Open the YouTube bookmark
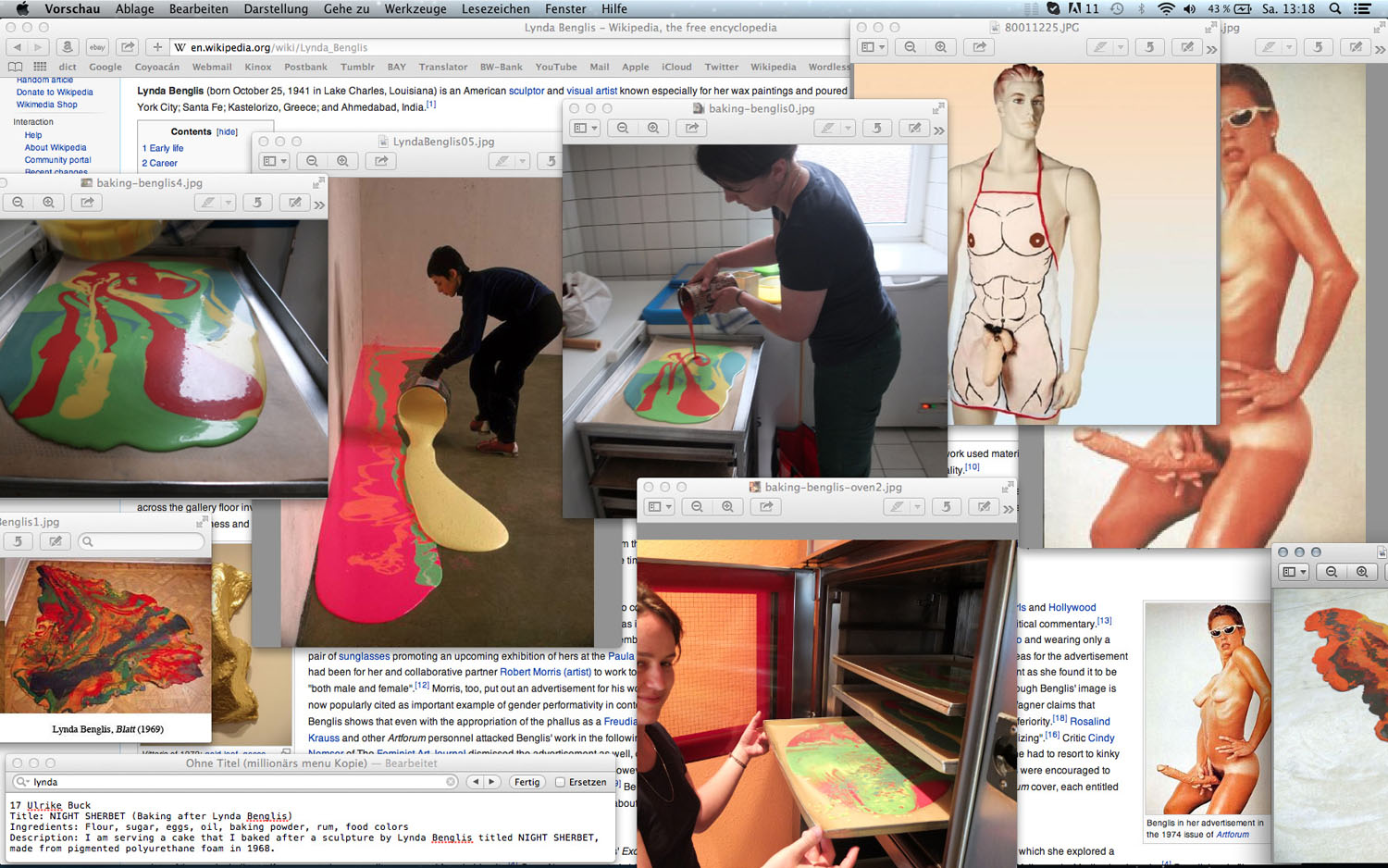Screen dimensions: 1388x868 [x=556, y=67]
